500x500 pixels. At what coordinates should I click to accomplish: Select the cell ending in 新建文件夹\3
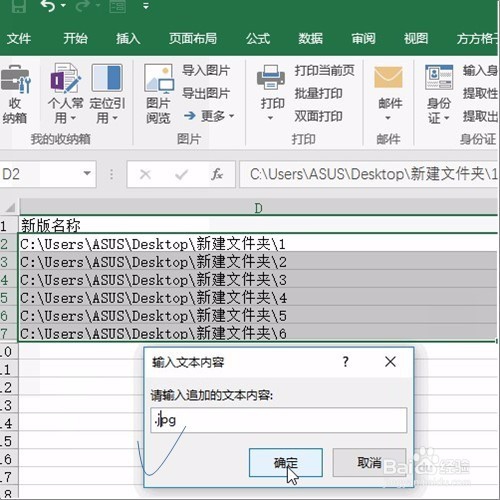[x=258, y=279]
